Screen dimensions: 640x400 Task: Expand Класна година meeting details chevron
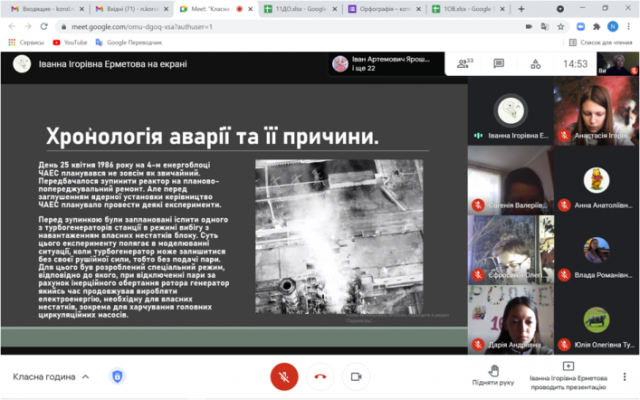coord(85,377)
